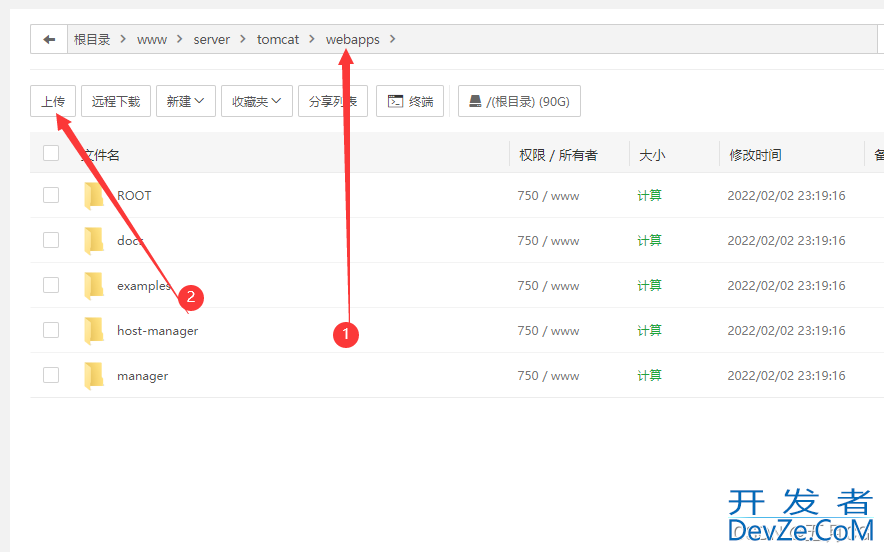Image resolution: width=884 pixels, height=552 pixels.
Task: Sort by 文件名 column header
Action: coord(100,155)
